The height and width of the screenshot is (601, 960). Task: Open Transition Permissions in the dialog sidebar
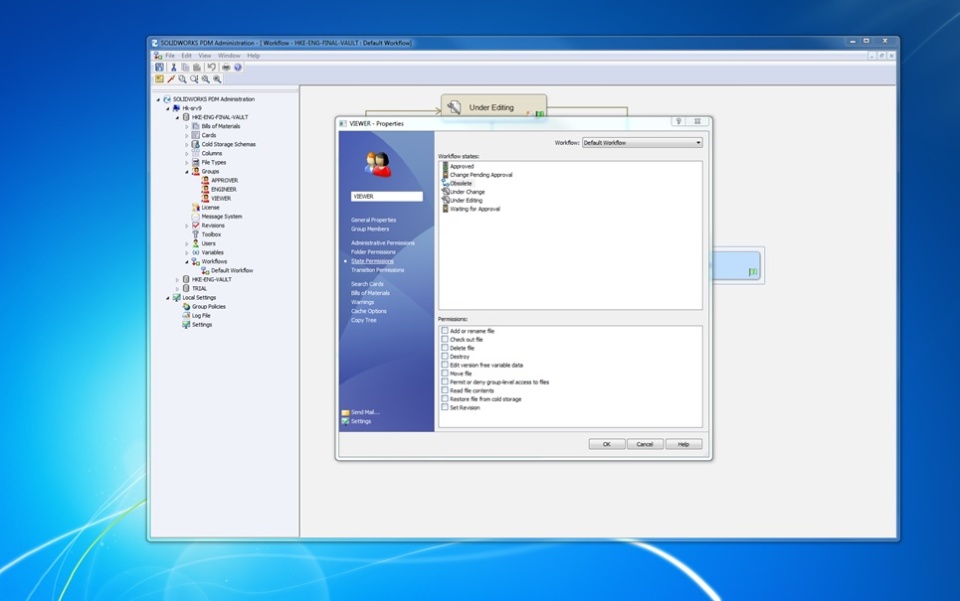click(x=377, y=270)
